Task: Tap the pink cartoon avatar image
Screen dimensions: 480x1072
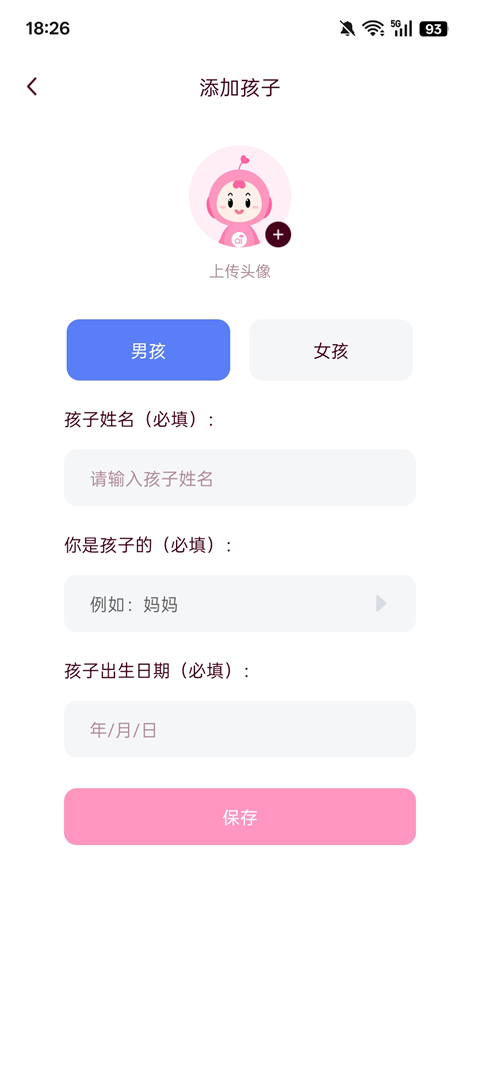Action: (239, 196)
